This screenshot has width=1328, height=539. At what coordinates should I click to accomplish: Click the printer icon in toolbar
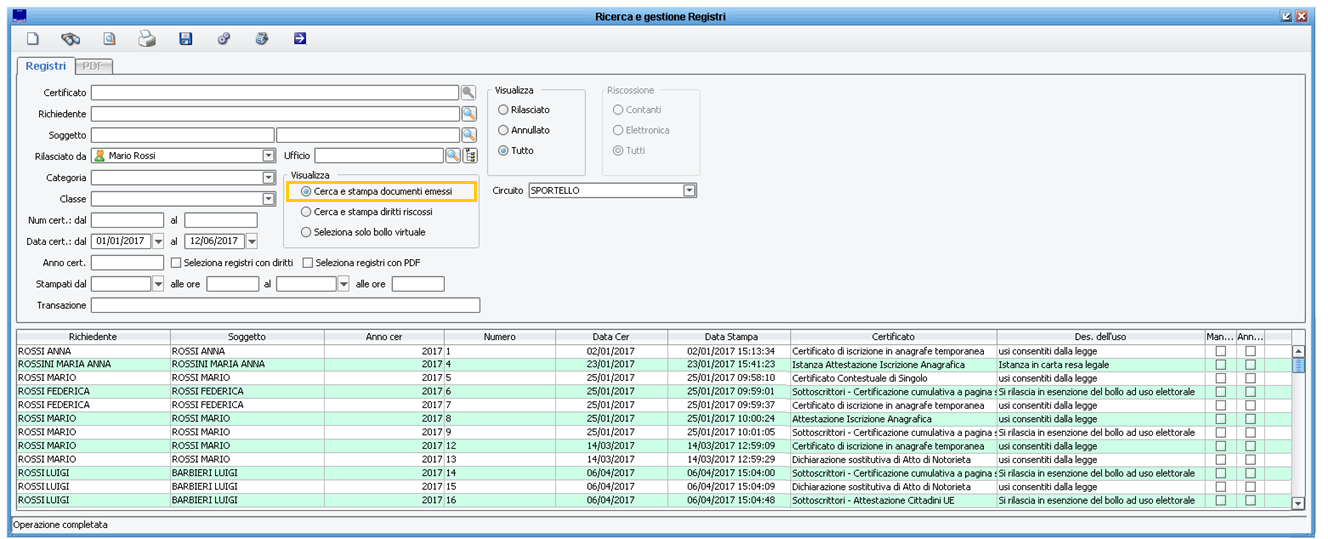pos(147,39)
